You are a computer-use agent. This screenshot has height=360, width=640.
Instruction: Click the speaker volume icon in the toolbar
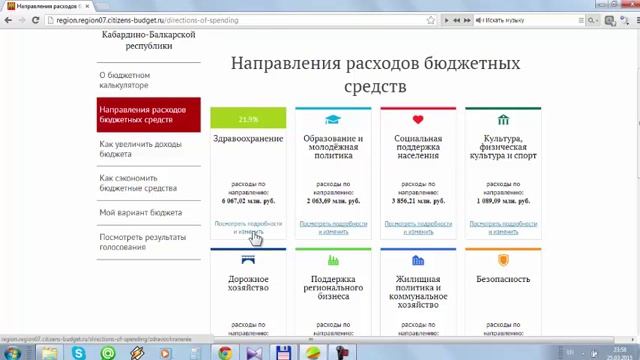(x=478, y=20)
